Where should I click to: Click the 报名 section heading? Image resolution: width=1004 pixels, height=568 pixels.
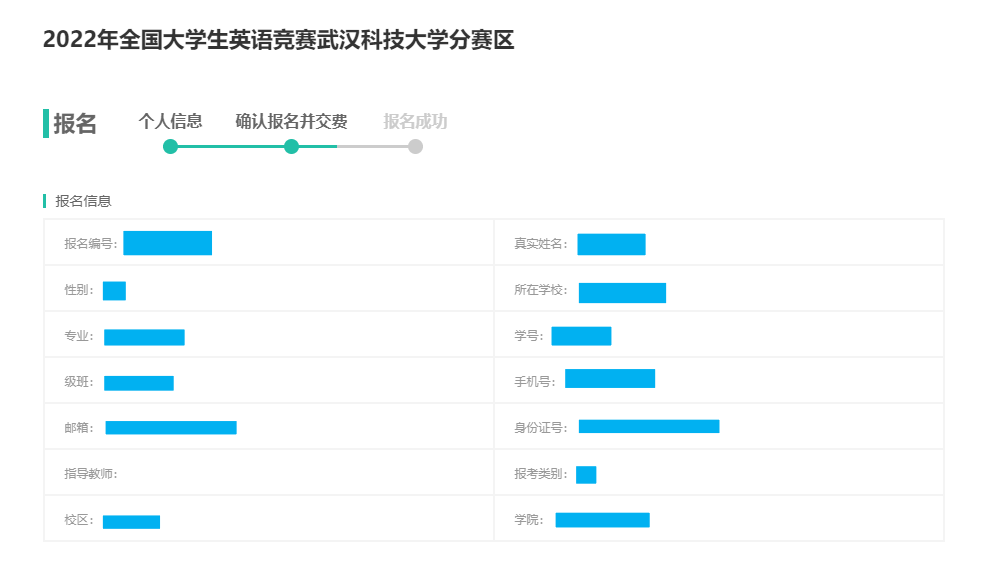(75, 124)
